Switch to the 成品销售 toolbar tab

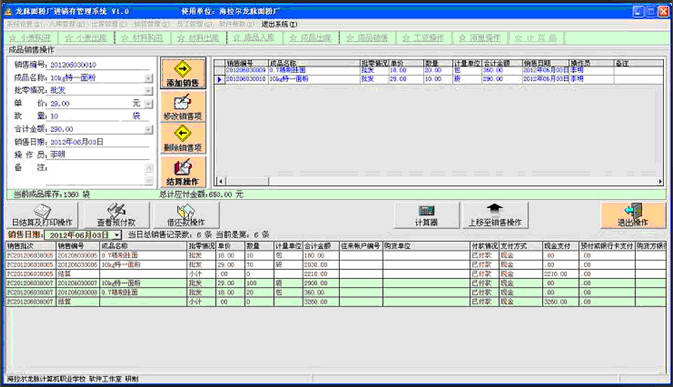pyautogui.click(x=368, y=38)
